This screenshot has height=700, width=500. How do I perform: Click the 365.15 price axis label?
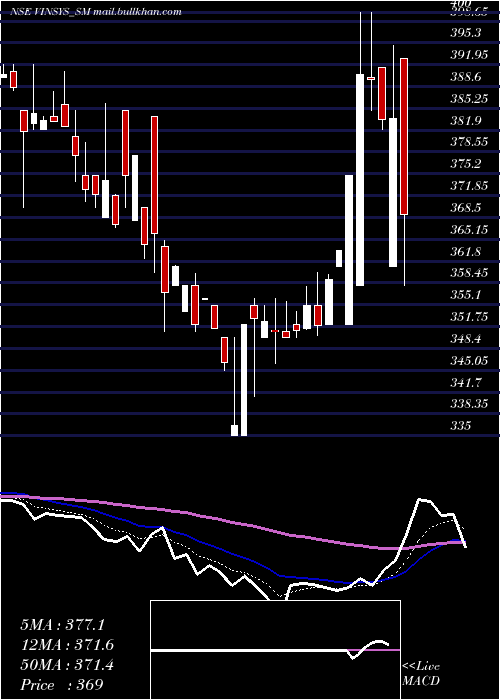click(468, 229)
